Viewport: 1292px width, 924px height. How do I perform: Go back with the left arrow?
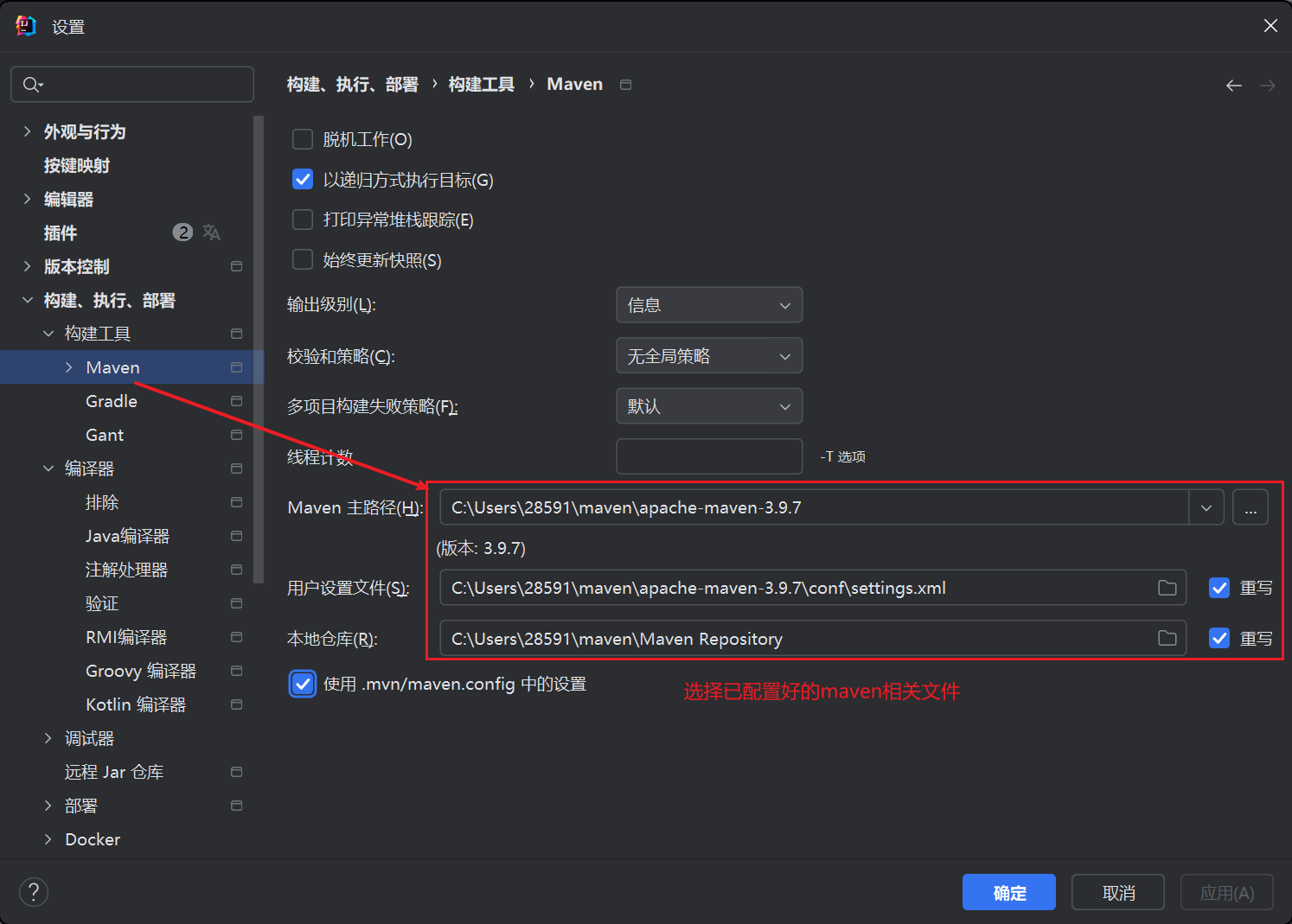click(1234, 86)
